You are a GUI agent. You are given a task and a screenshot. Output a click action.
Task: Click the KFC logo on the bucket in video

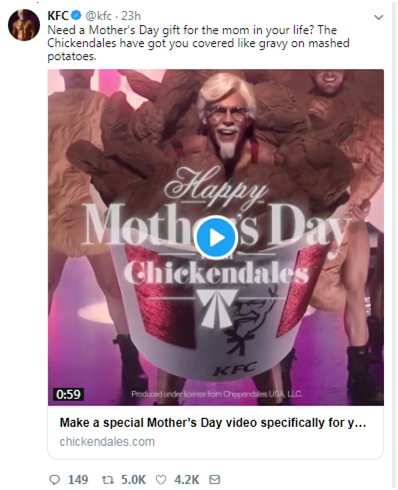[236, 368]
